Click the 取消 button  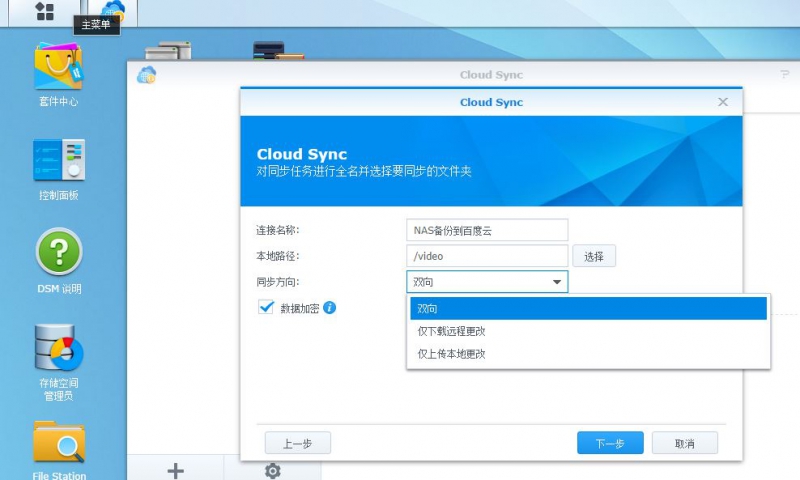click(x=684, y=443)
